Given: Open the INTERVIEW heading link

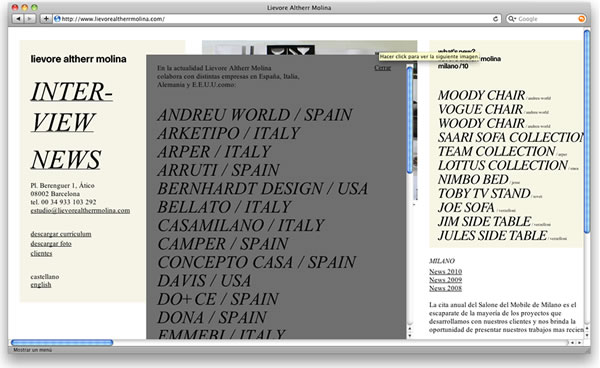Looking at the screenshot, I should click(x=71, y=107).
